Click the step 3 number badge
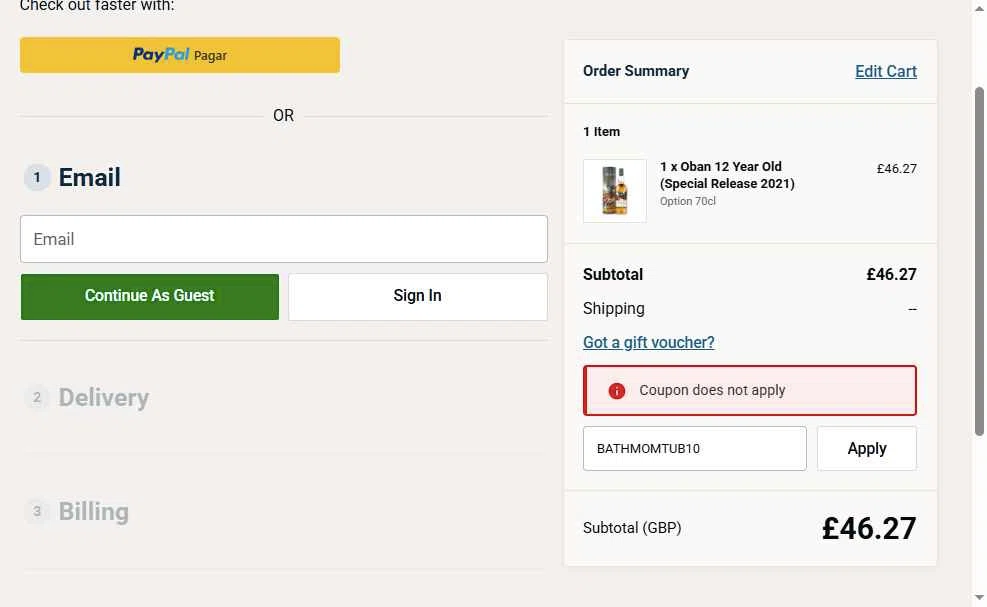This screenshot has height=607, width=987. pos(37,511)
